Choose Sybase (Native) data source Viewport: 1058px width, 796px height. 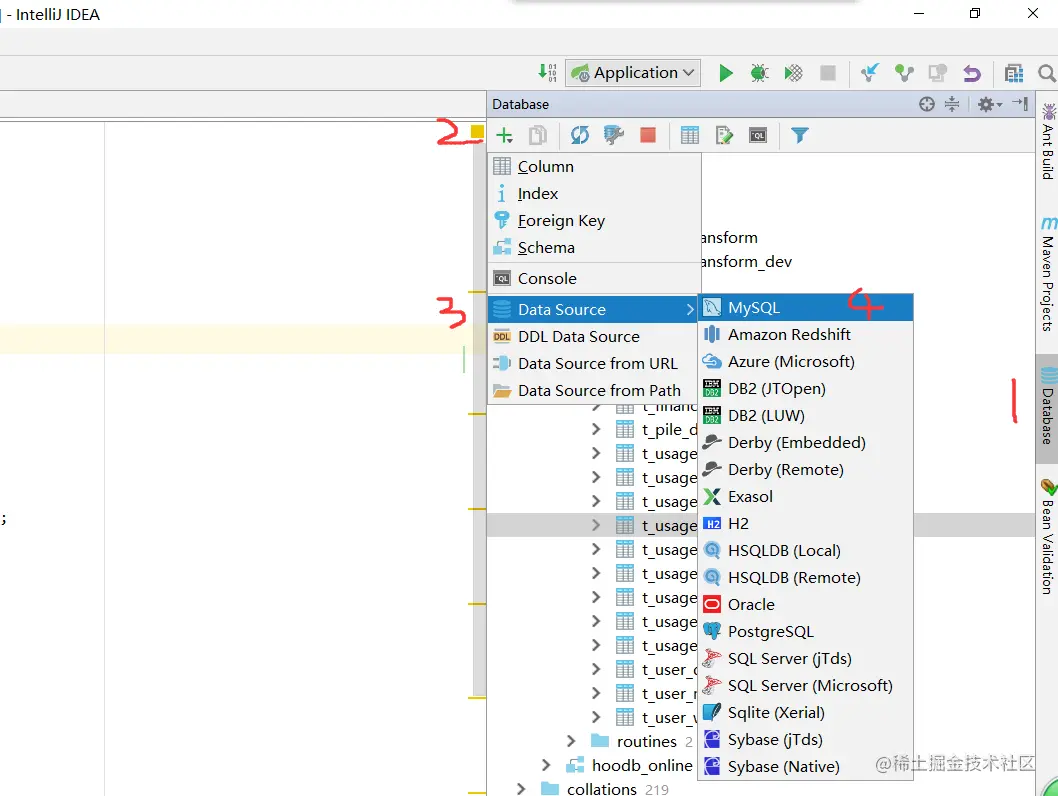(806, 766)
